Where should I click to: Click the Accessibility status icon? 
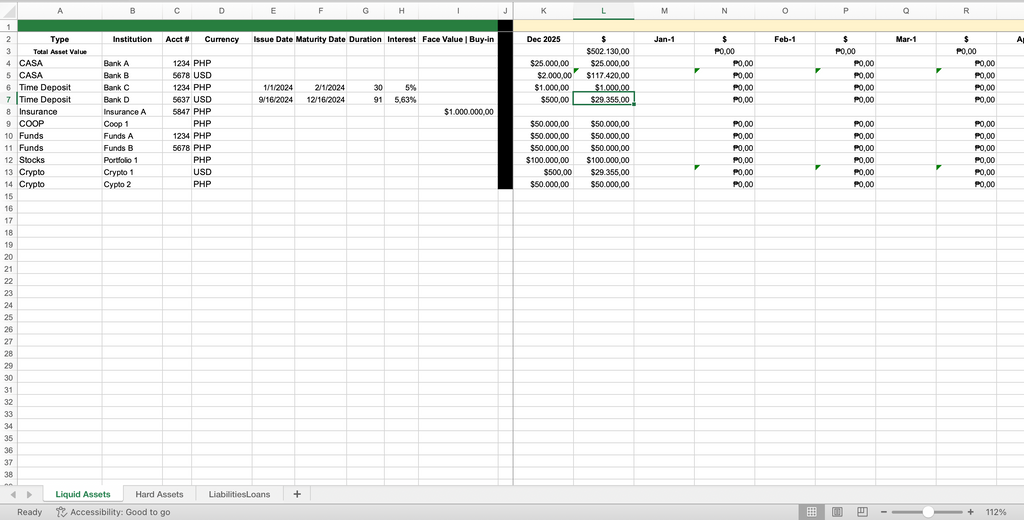pyautogui.click(x=61, y=512)
